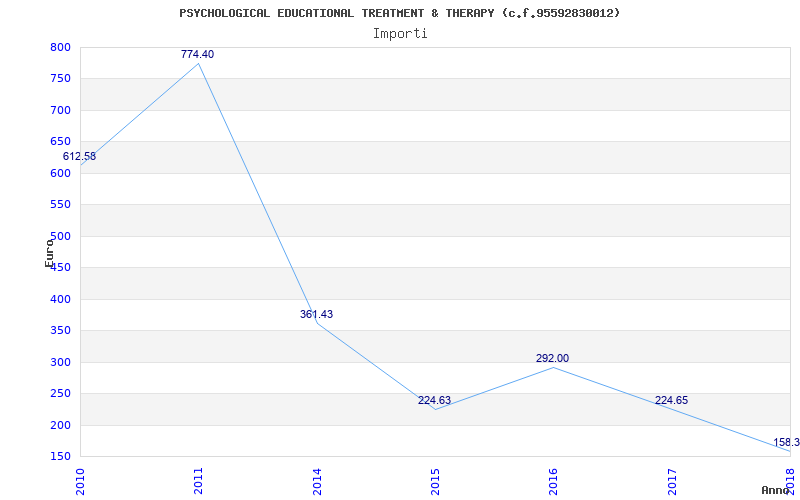Image resolution: width=800 pixels, height=500 pixels.
Task: Click the 224.65 data label
Action: pyautogui.click(x=671, y=400)
